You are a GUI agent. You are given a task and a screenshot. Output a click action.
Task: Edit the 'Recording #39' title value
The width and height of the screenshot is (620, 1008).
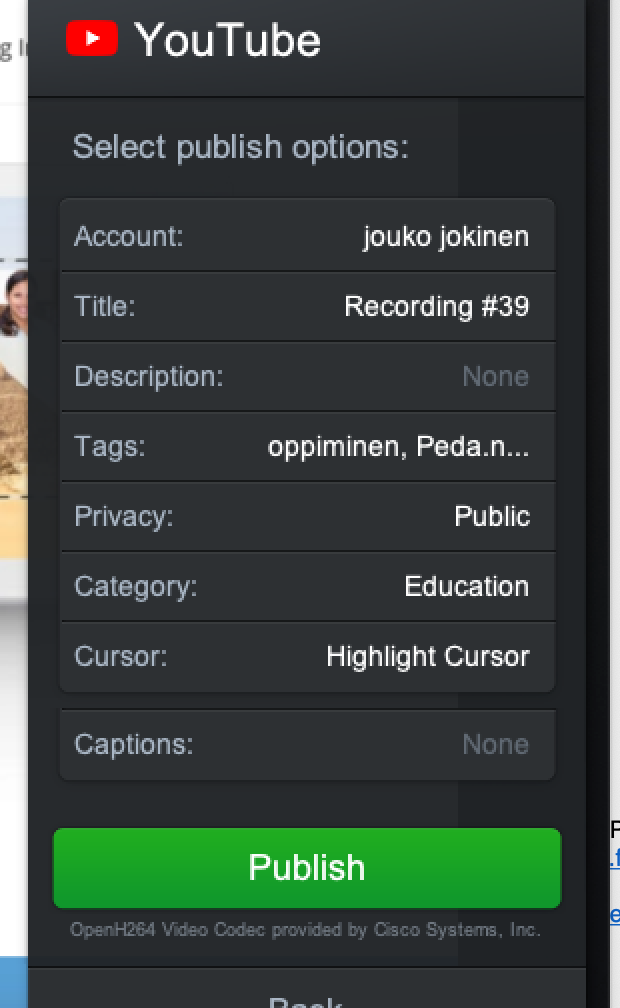point(436,306)
